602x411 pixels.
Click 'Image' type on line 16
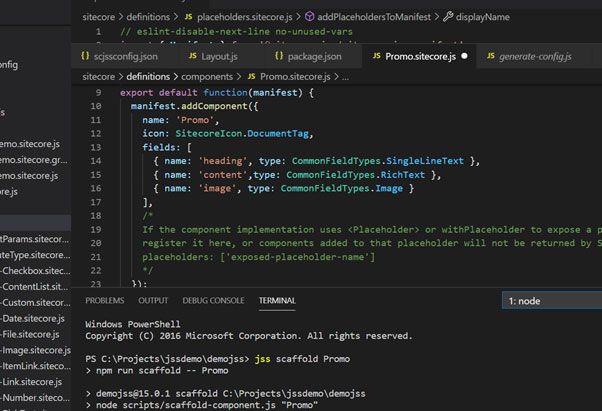pyautogui.click(x=389, y=188)
